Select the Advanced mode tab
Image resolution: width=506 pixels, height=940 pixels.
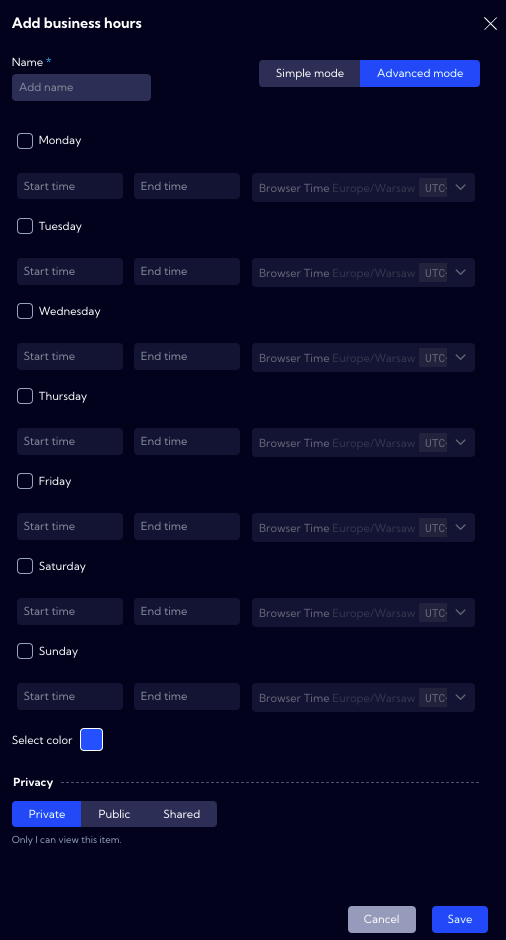420,73
